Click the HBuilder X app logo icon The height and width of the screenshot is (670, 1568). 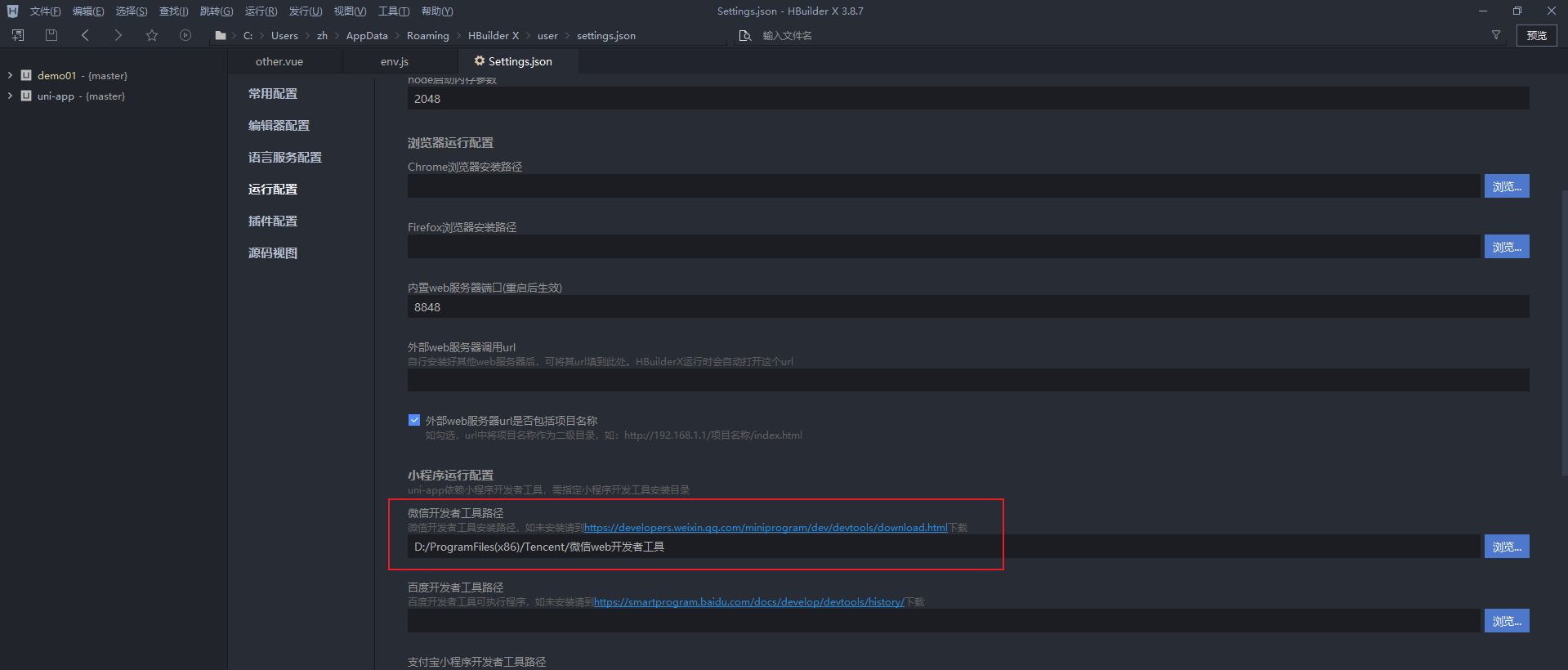[12, 11]
